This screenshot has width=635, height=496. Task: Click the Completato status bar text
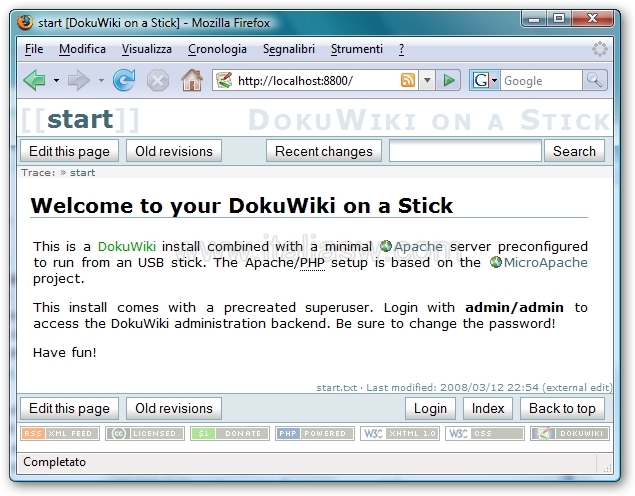pos(54,462)
